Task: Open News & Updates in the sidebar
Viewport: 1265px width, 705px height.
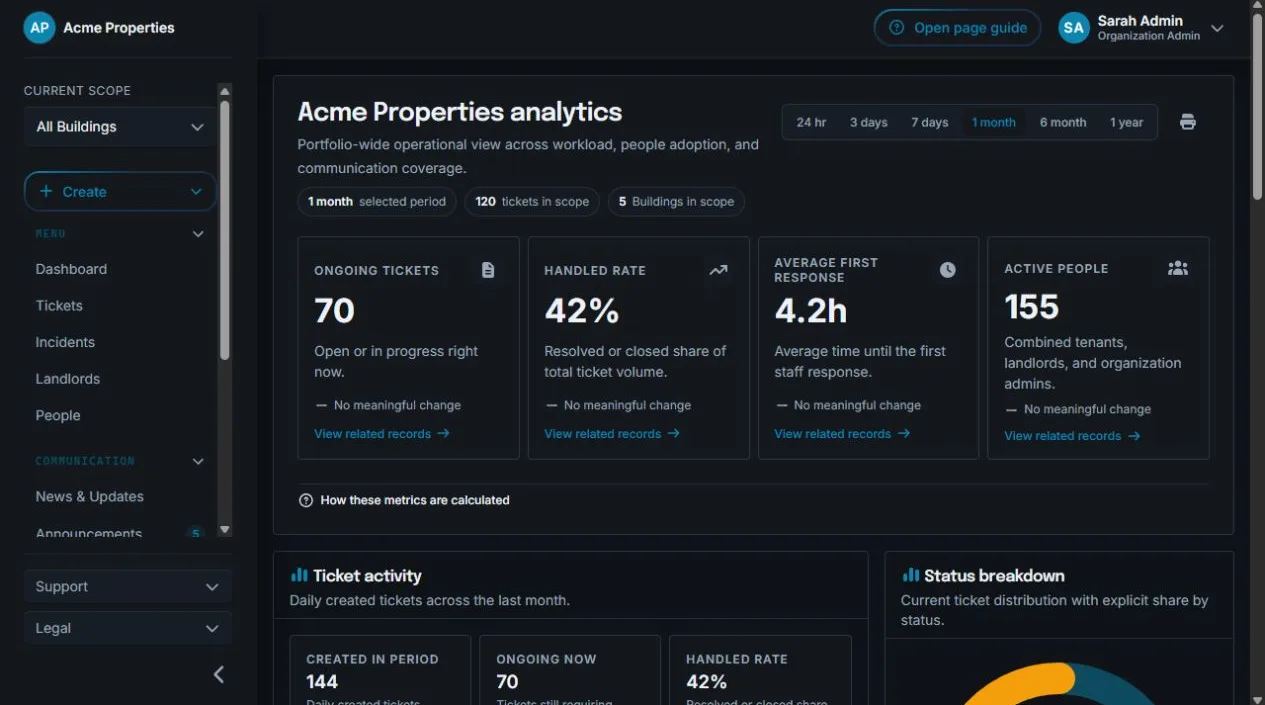Action: (x=90, y=496)
